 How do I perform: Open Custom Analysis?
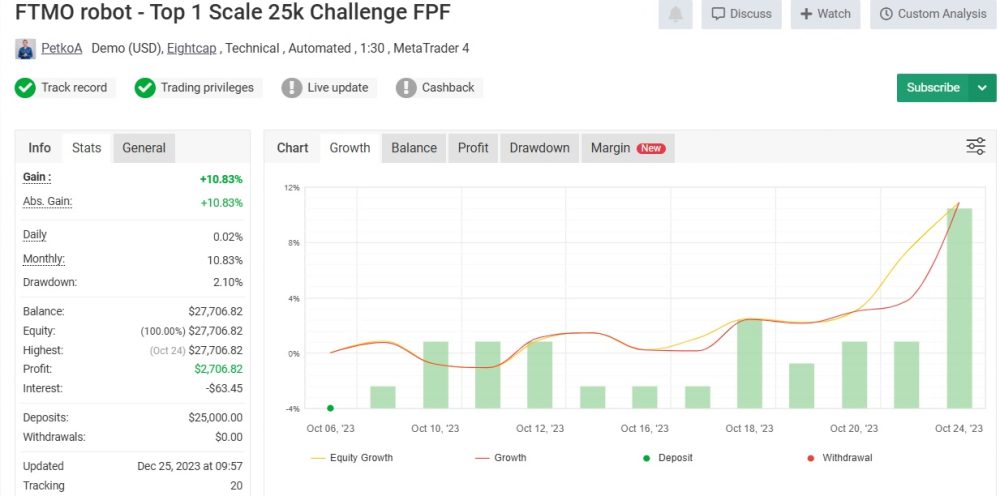tap(930, 14)
